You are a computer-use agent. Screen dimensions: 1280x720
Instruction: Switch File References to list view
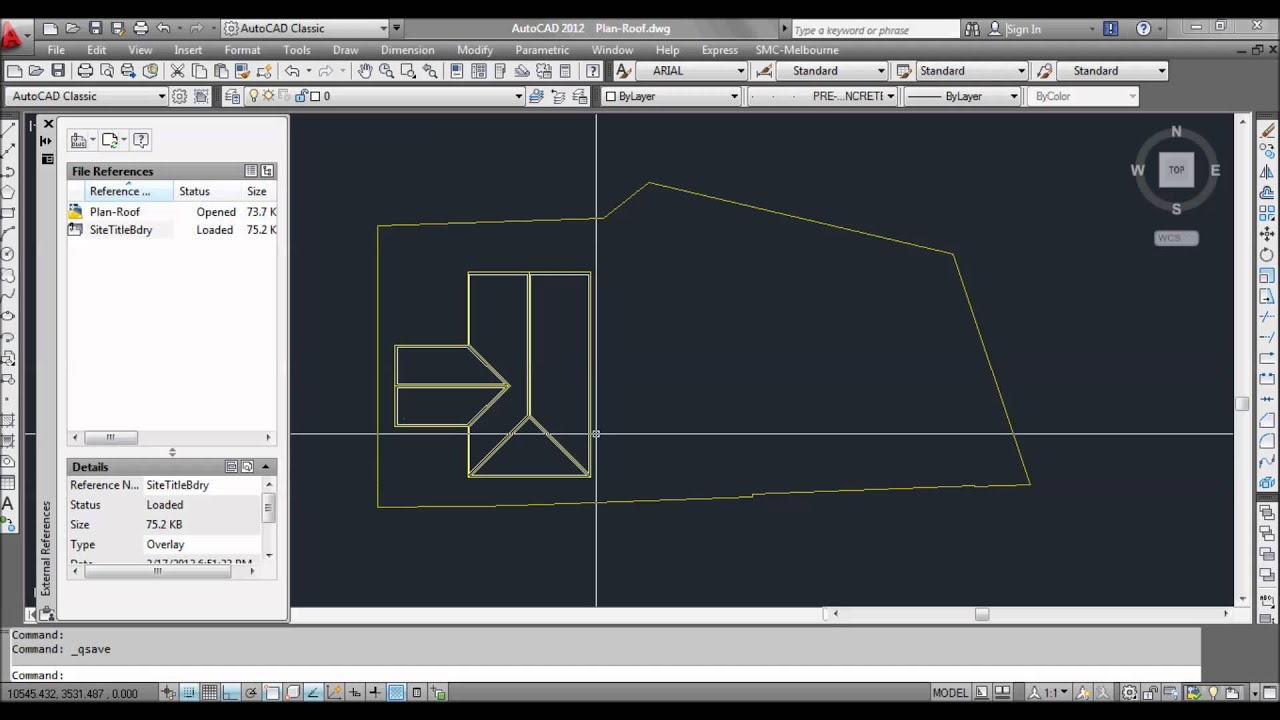coord(251,171)
